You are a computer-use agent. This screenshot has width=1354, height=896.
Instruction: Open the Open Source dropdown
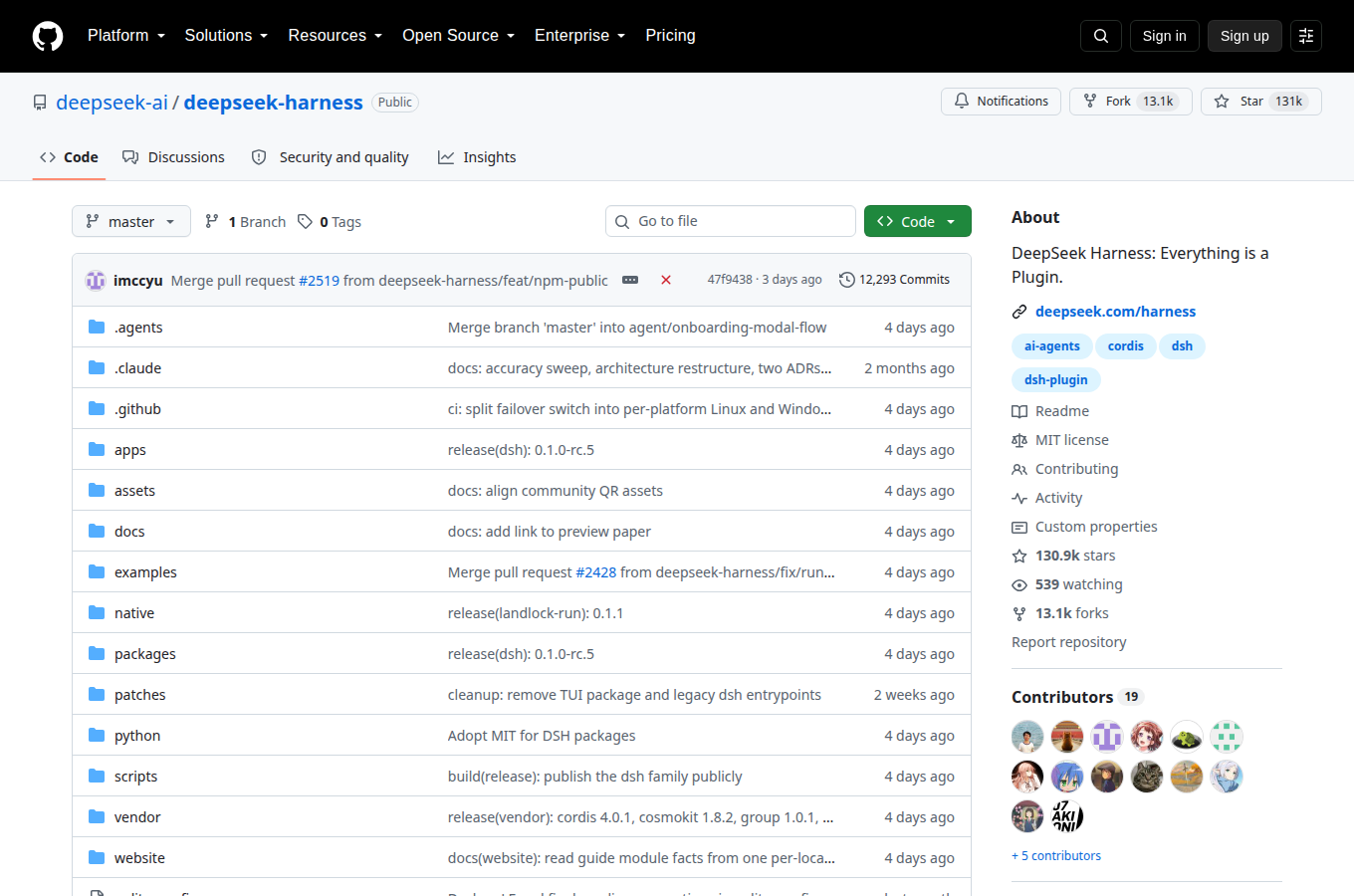point(458,36)
